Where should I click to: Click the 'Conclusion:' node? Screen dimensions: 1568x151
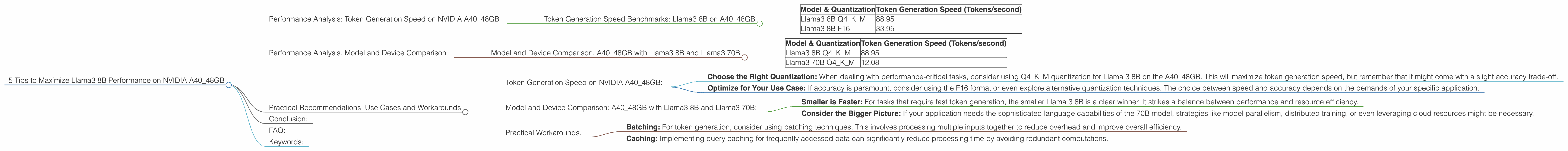288,119
